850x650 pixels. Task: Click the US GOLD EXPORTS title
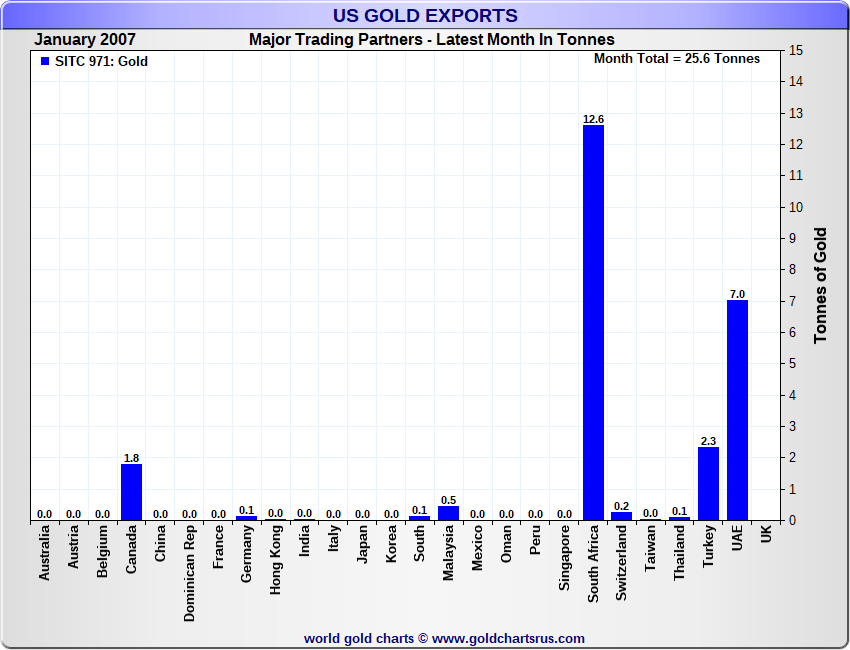[425, 16]
